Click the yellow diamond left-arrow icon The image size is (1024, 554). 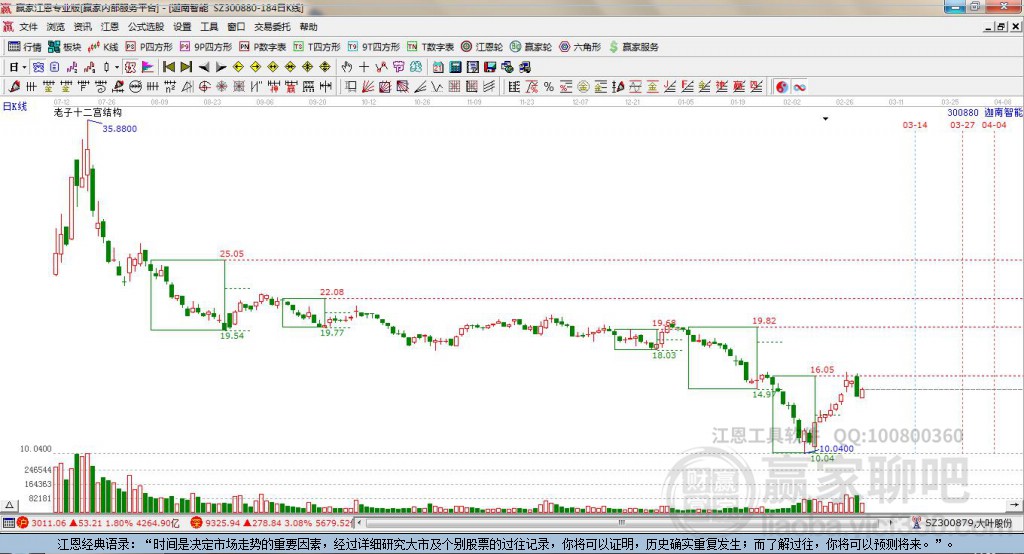238,67
